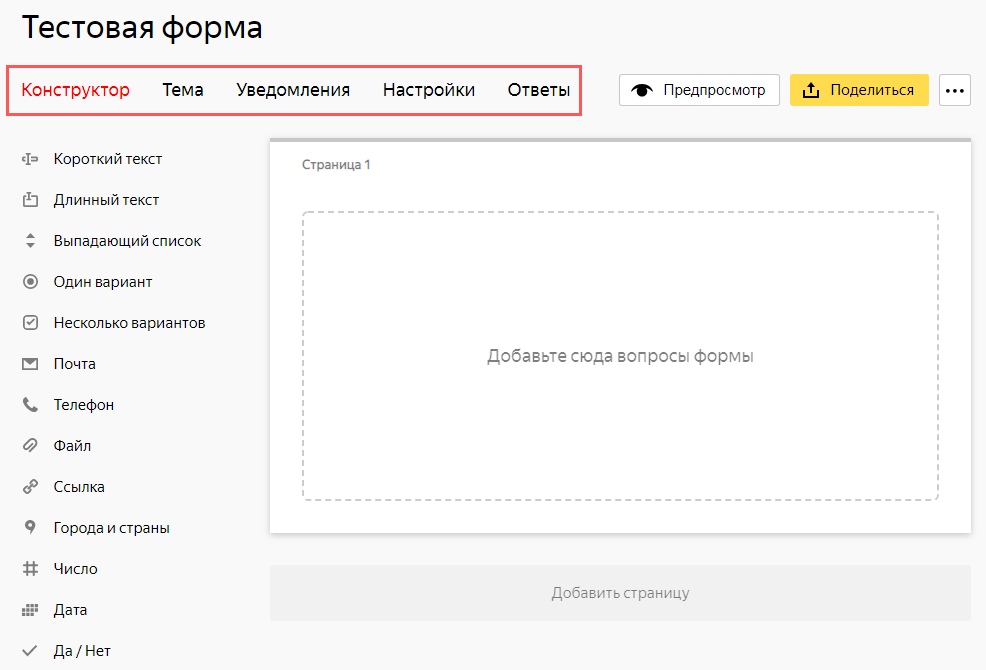
Task: Add the Несколько вариантов checkbox question
Action: click(129, 323)
